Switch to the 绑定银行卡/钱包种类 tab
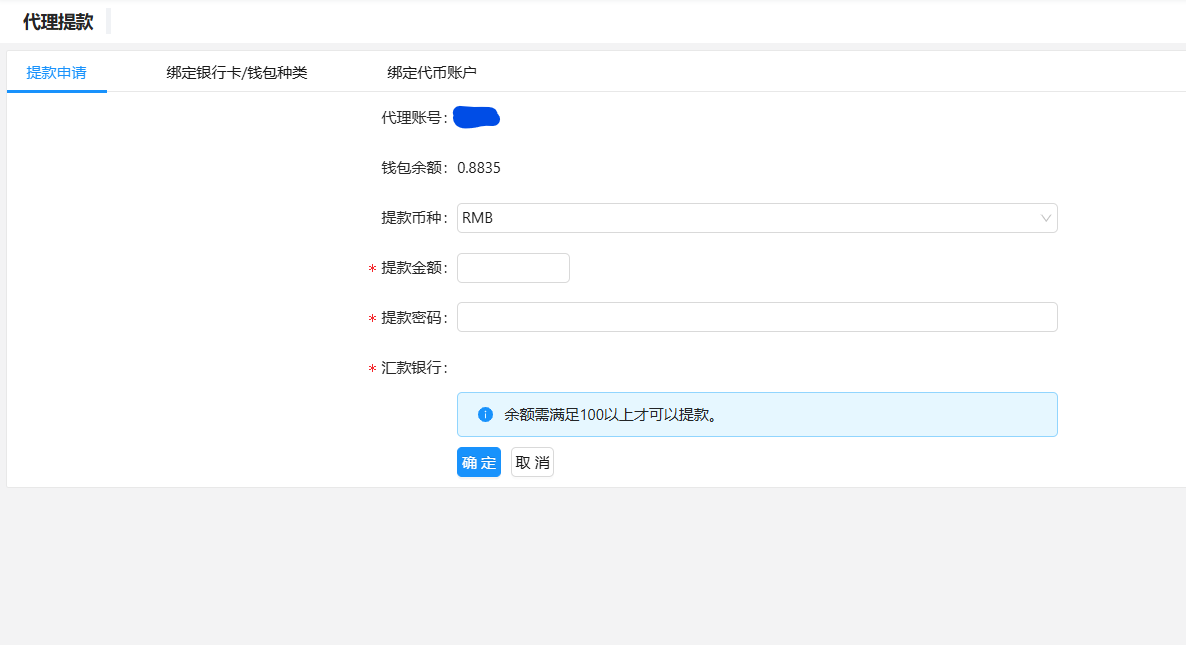 point(236,72)
